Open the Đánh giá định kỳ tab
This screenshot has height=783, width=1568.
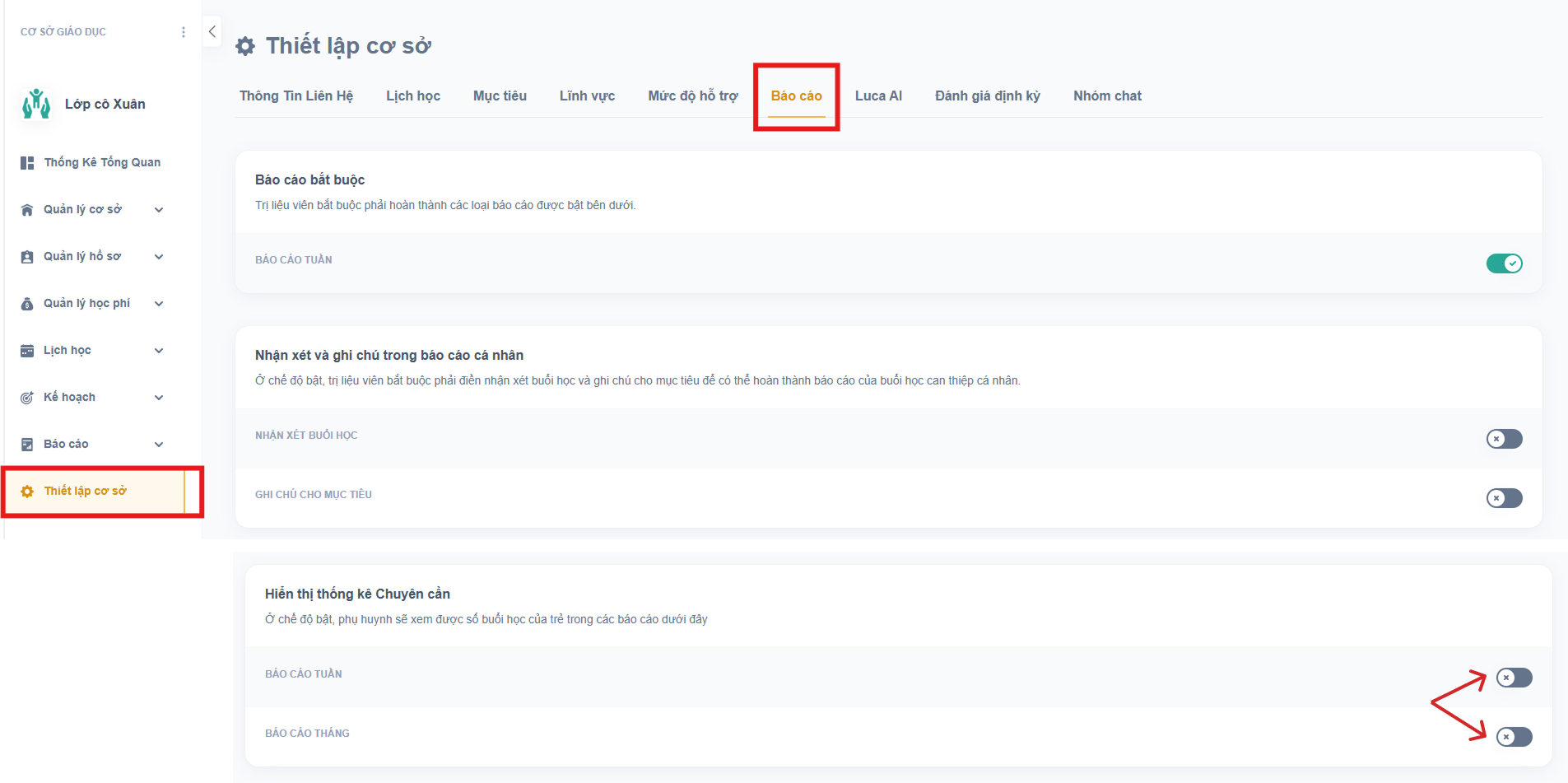click(x=987, y=96)
